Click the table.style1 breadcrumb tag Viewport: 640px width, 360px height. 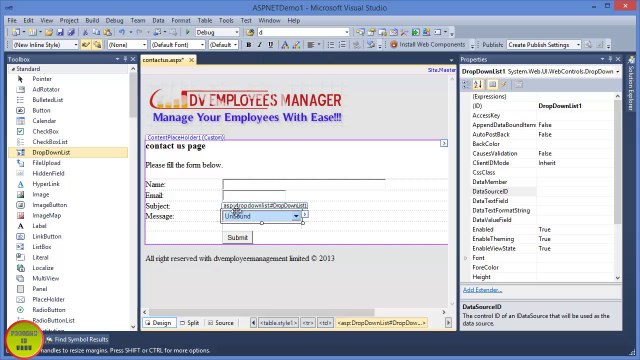click(x=278, y=323)
